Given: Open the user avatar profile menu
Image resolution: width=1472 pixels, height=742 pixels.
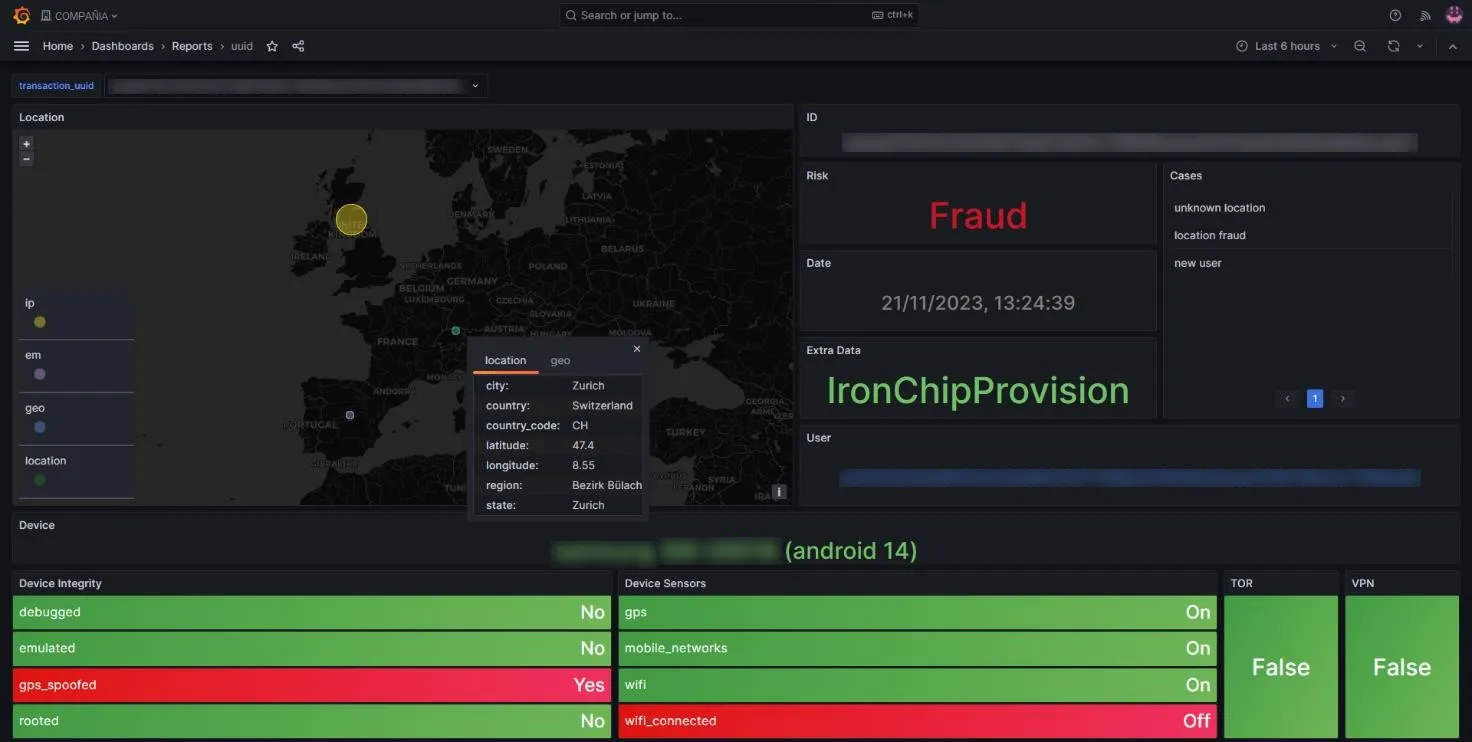Looking at the screenshot, I should click(1454, 15).
